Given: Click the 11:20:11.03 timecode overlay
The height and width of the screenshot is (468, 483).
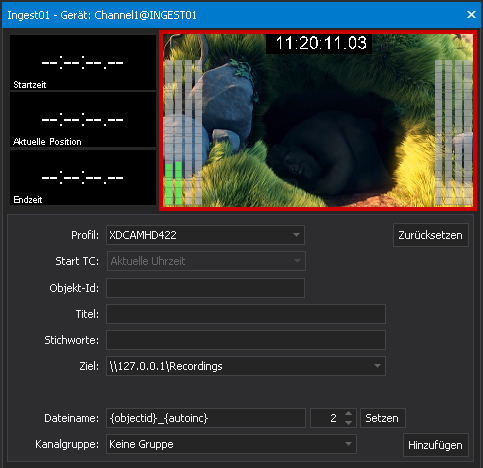Looking at the screenshot, I should coord(319,43).
